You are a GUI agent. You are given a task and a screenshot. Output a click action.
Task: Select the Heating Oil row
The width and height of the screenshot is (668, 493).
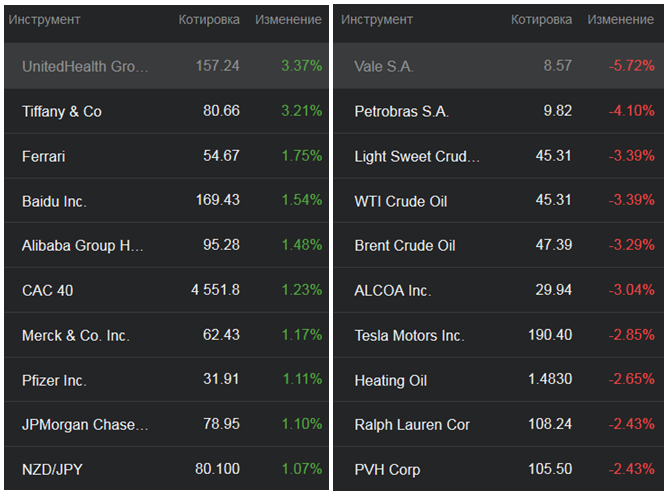coord(391,380)
